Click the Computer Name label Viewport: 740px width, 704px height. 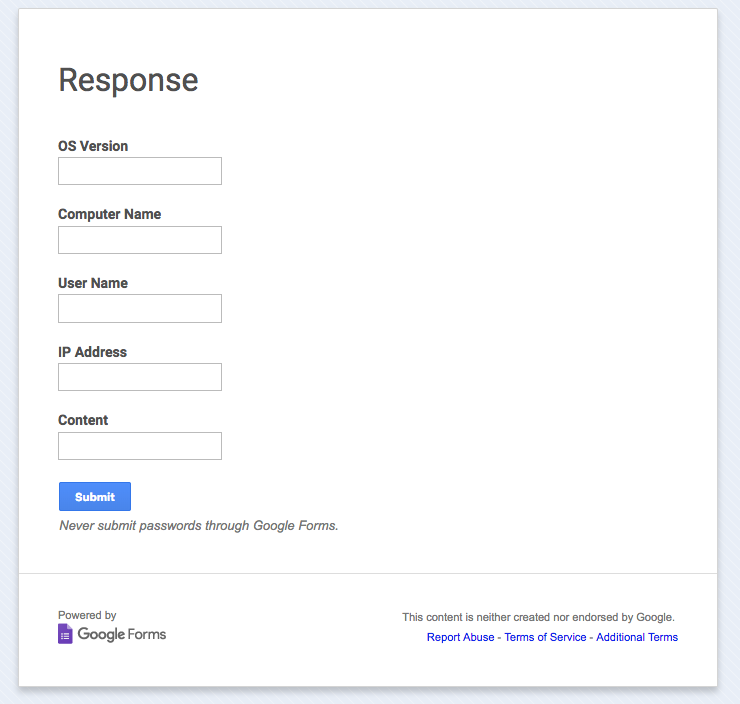pyautogui.click(x=109, y=214)
